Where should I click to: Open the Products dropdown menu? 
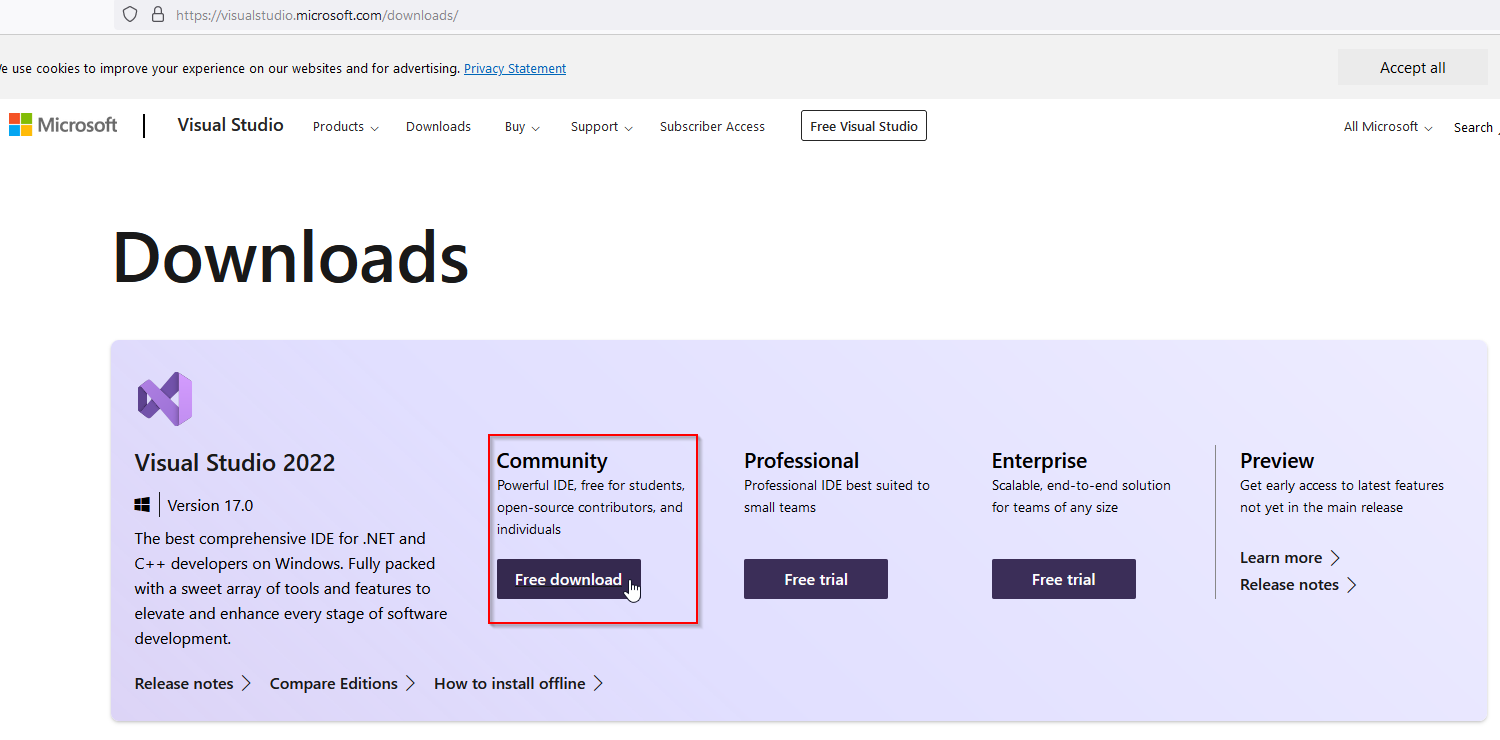click(344, 126)
